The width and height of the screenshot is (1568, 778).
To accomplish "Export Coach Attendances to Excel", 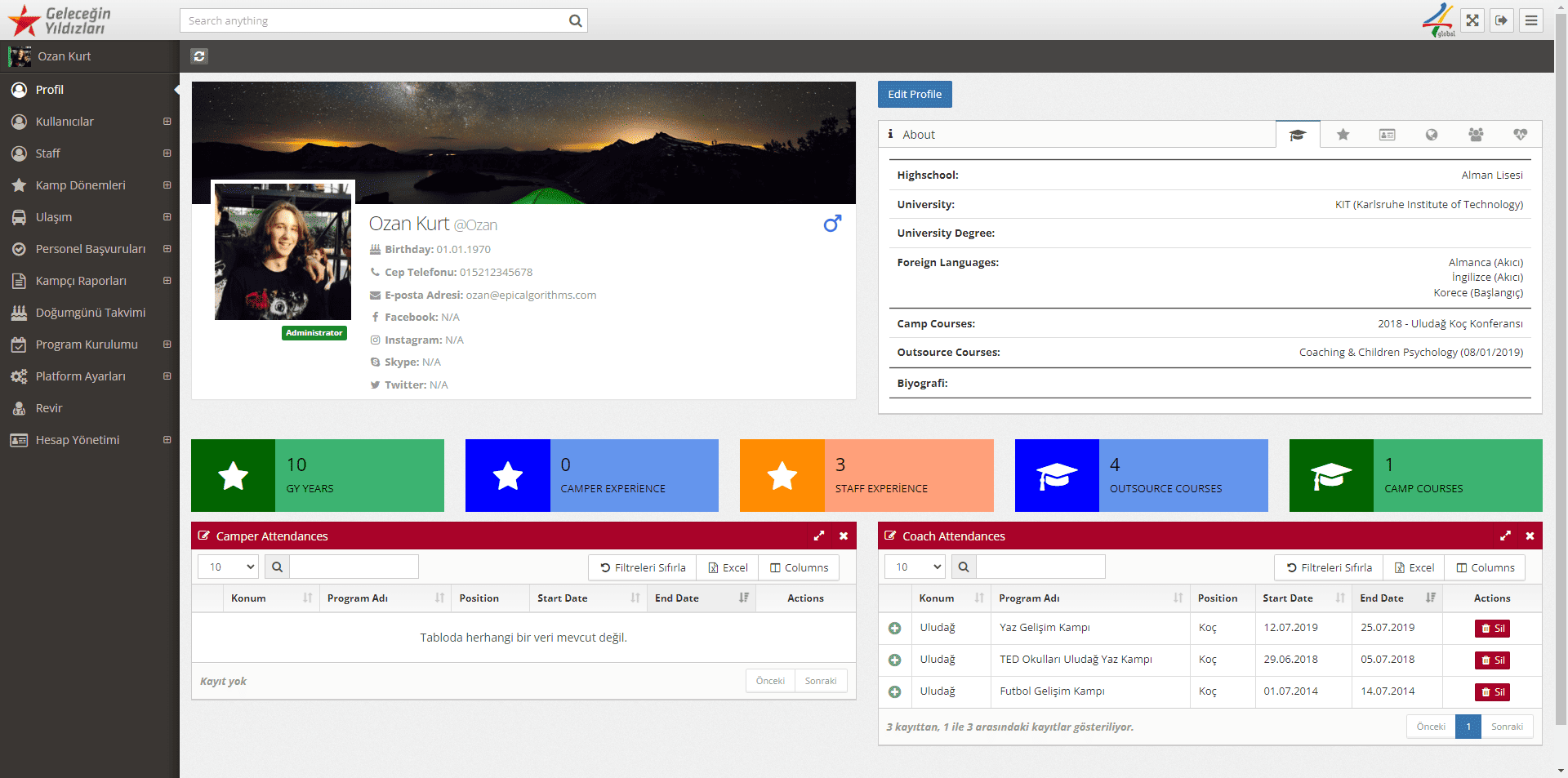I will 1414,567.
